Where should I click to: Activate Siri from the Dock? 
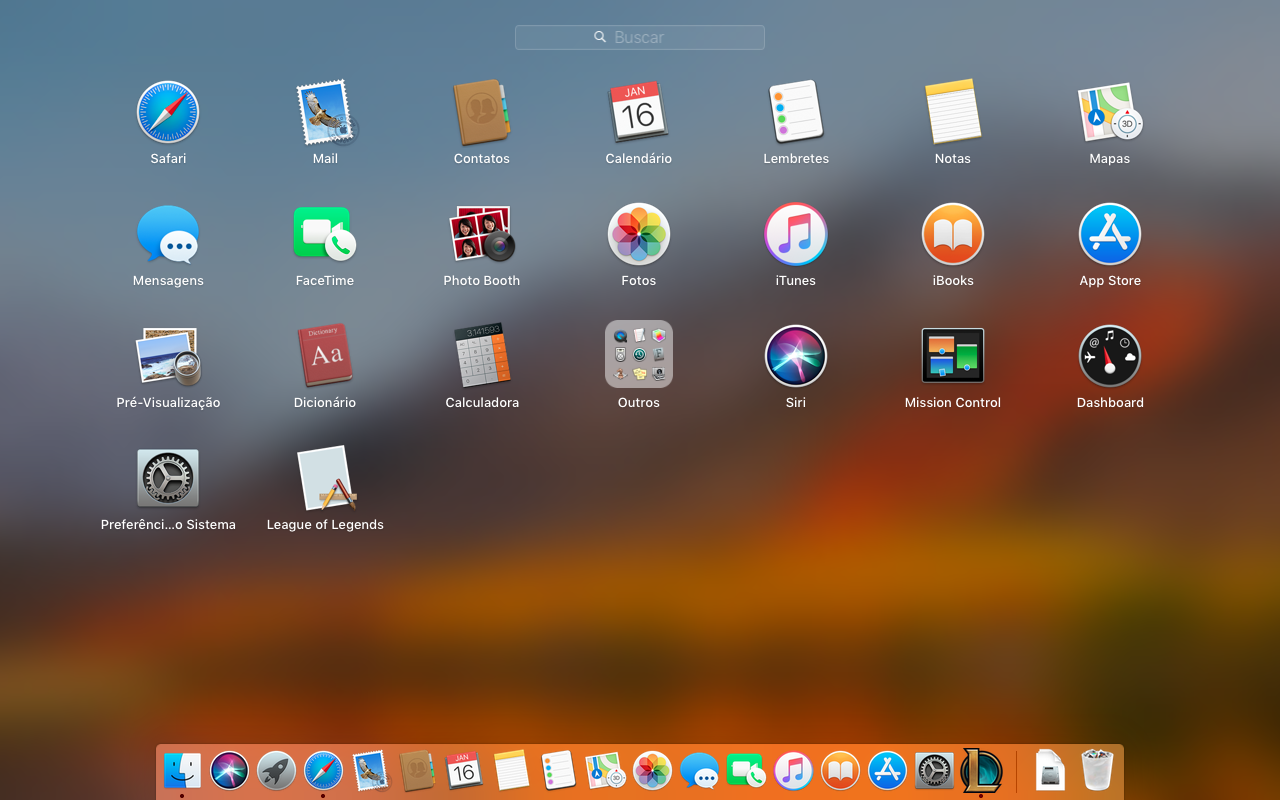click(x=229, y=771)
